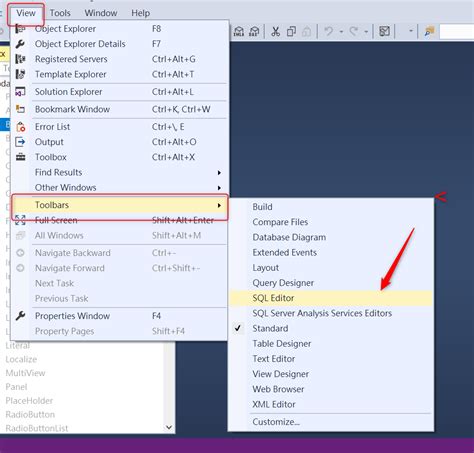
Task: Click the Copy toolbar icon
Action: tap(291, 31)
